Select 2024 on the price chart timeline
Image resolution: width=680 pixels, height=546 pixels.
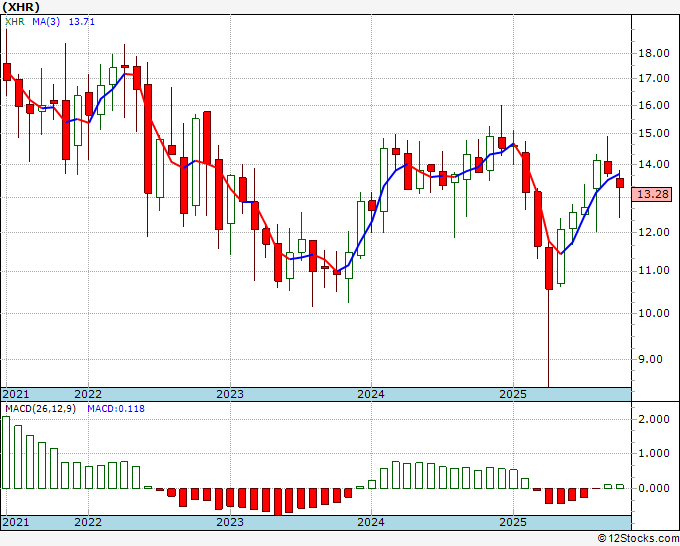(x=371, y=394)
